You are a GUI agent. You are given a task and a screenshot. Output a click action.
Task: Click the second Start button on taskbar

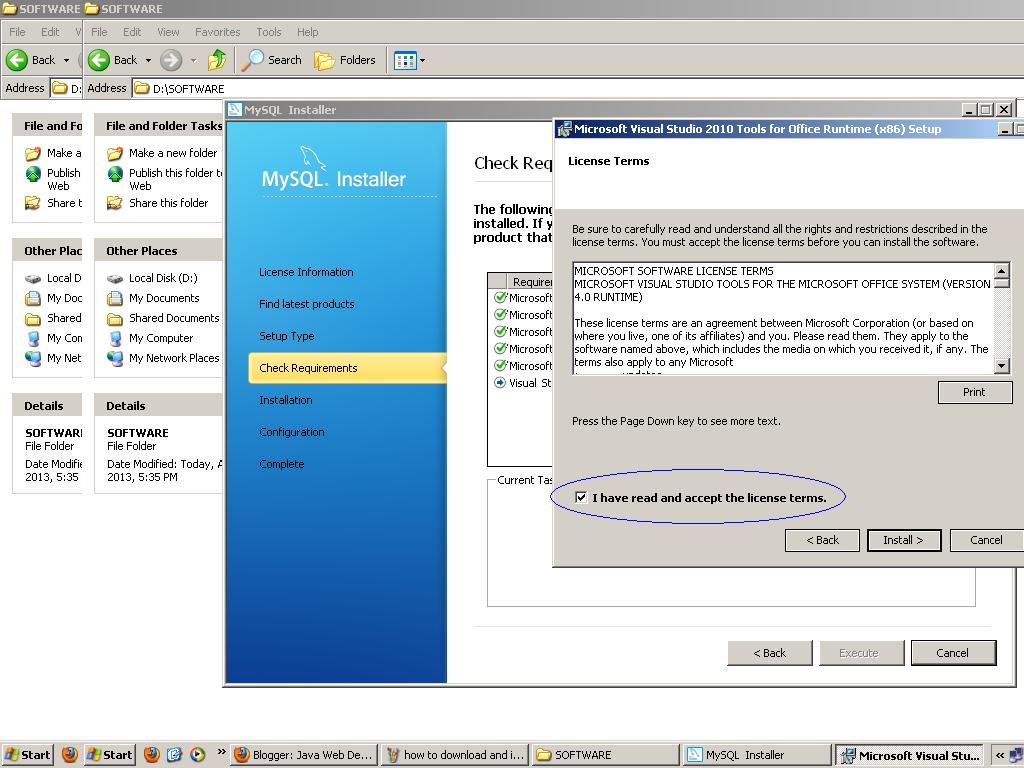[110, 755]
